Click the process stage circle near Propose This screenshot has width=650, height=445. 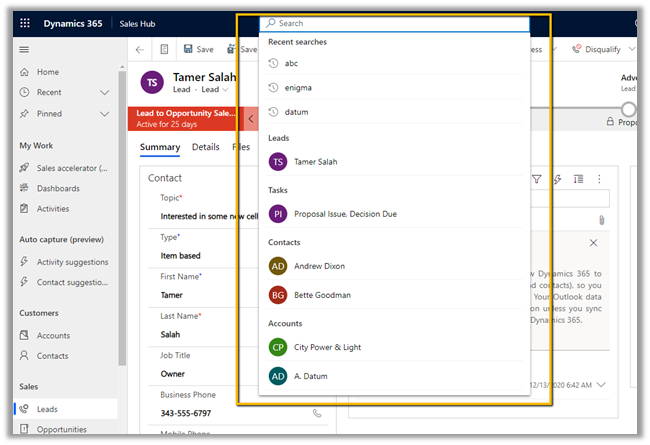point(628,109)
